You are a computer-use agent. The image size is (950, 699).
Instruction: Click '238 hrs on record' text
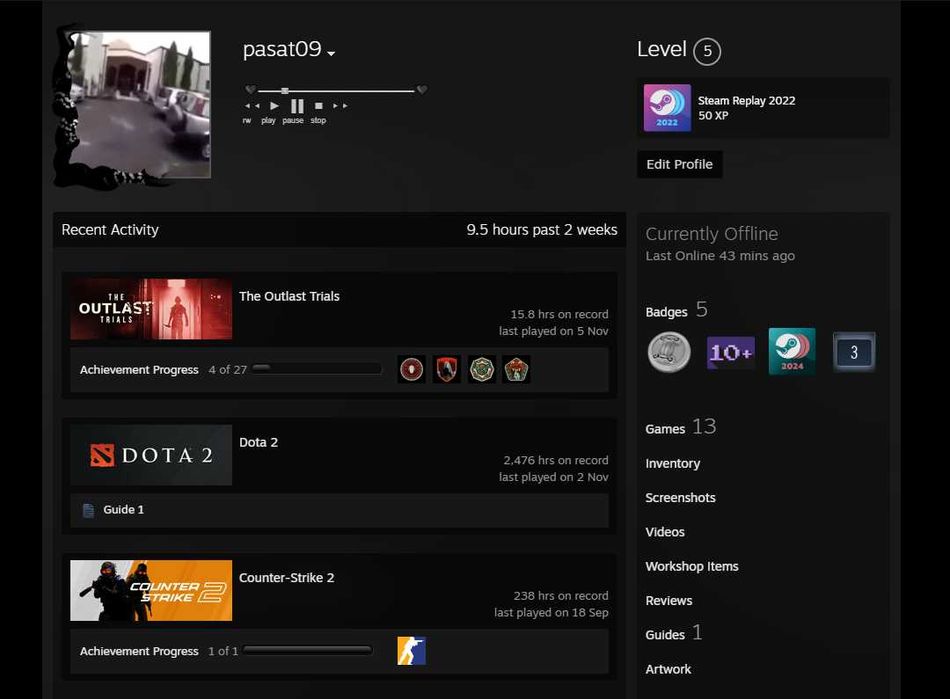click(x=561, y=596)
